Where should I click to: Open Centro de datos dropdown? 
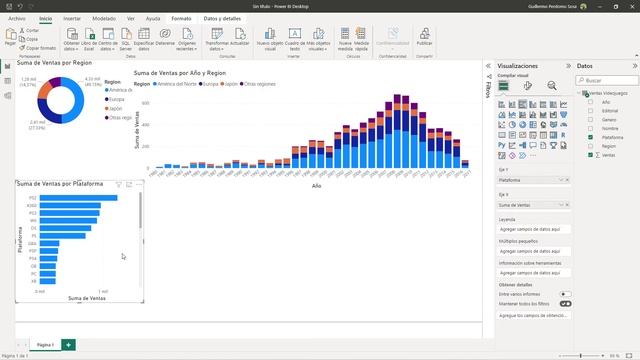108,46
